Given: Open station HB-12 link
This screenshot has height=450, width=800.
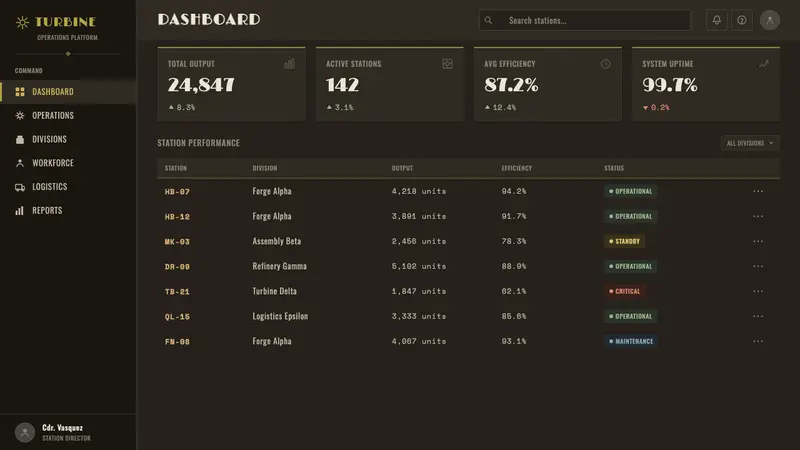Looking at the screenshot, I should pyautogui.click(x=177, y=217).
